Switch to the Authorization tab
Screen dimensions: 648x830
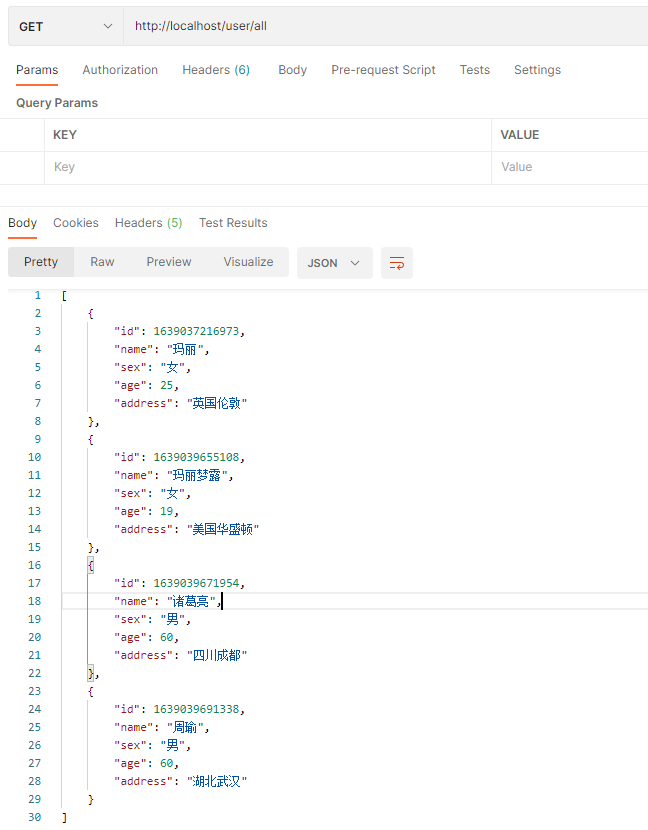click(x=120, y=70)
